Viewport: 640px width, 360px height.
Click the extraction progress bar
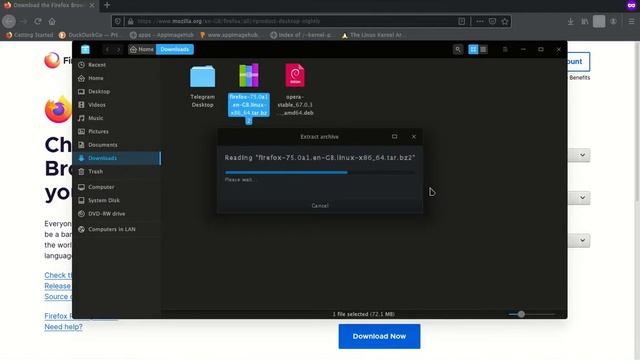coord(320,173)
